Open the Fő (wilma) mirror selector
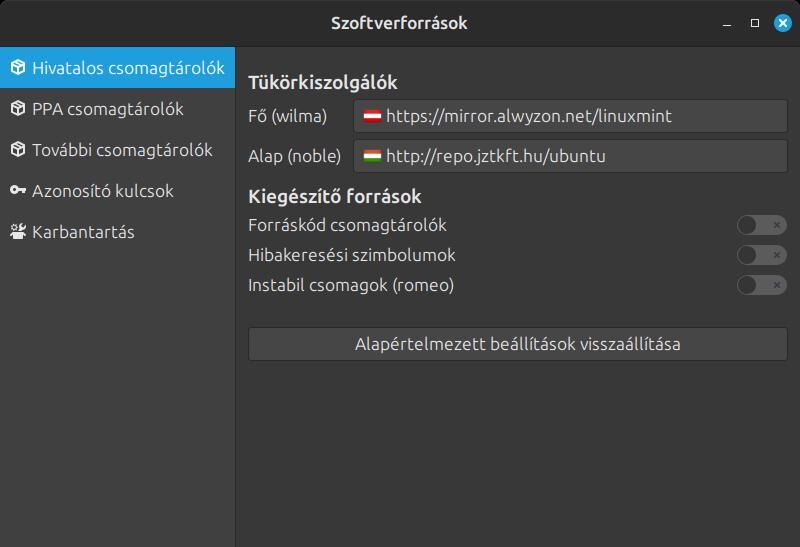Screen dimensions: 800x547 click(x=570, y=116)
